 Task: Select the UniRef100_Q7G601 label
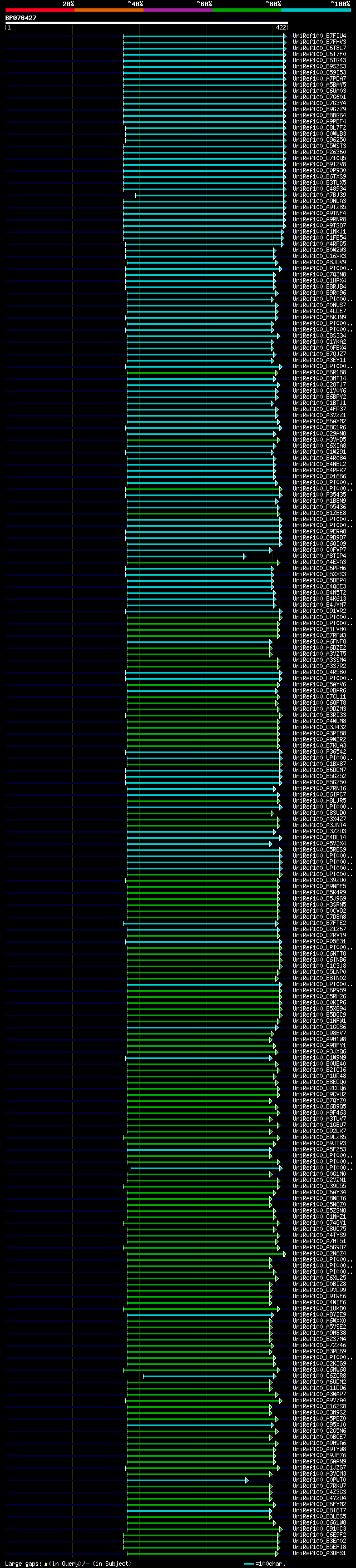pyautogui.click(x=319, y=97)
